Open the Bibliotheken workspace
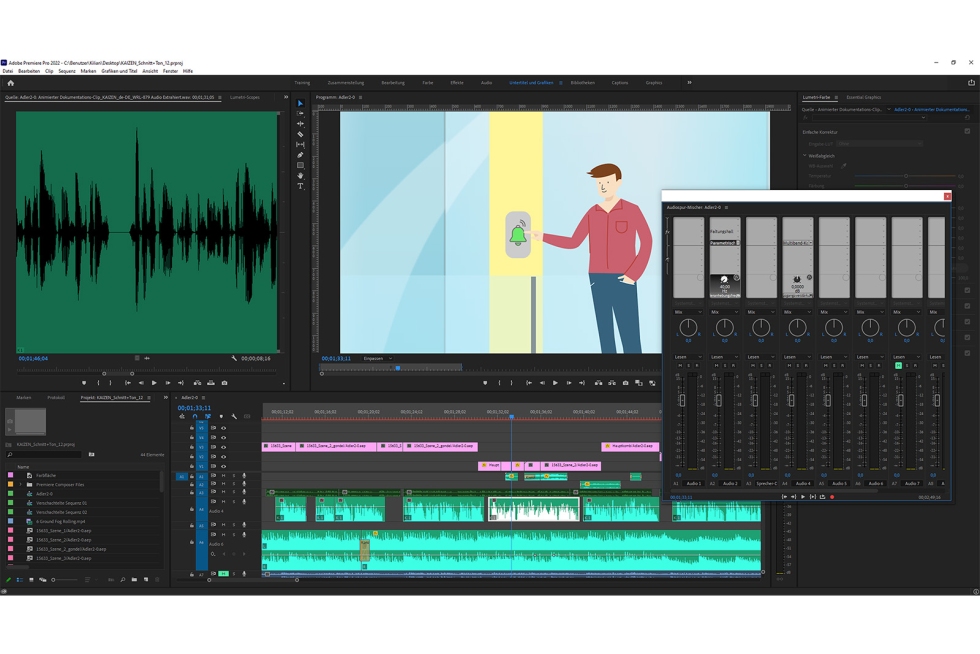This screenshot has width=980, height=654. click(x=582, y=83)
